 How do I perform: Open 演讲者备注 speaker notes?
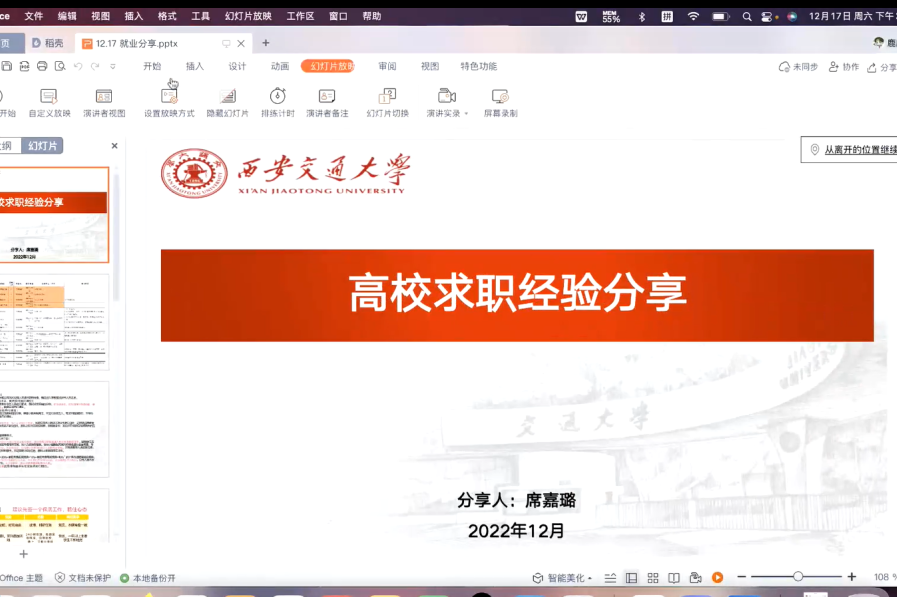pos(327,96)
